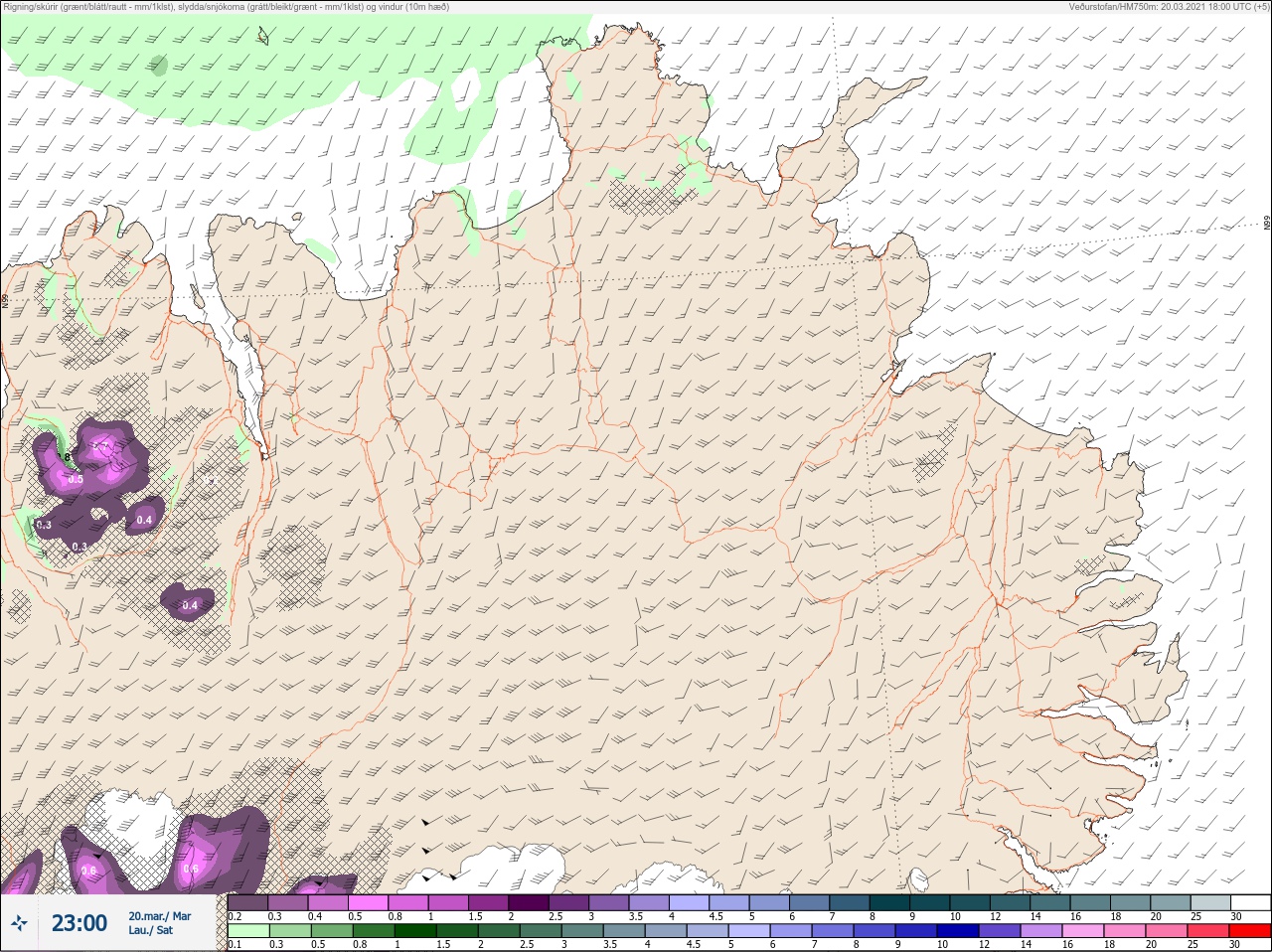Image resolution: width=1272 pixels, height=952 pixels.
Task: Select the lower-scale swatch between 20 and 25
Action: coord(1167,930)
